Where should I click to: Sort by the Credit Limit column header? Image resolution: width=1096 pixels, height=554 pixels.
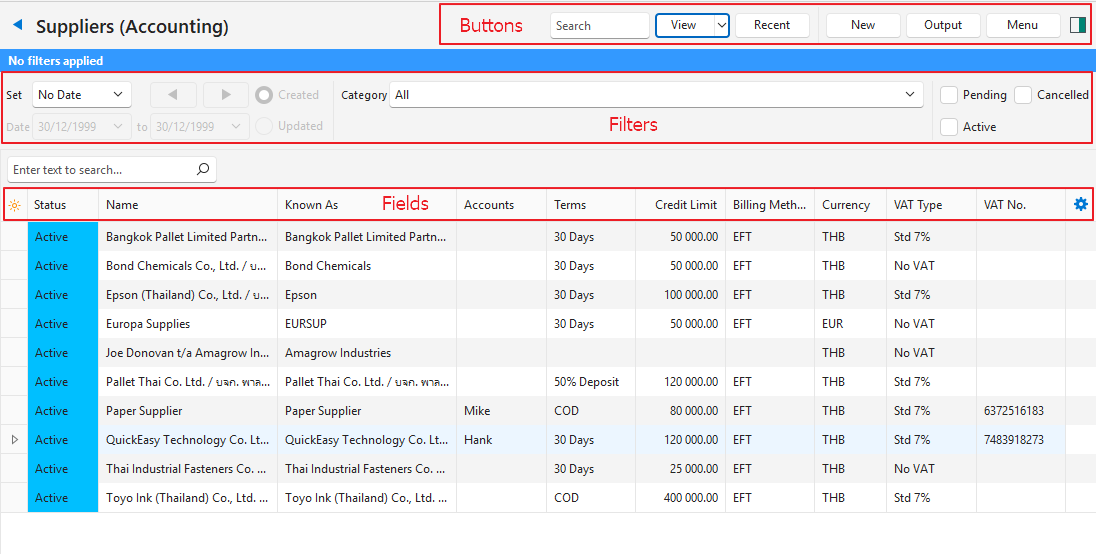pyautogui.click(x=685, y=205)
